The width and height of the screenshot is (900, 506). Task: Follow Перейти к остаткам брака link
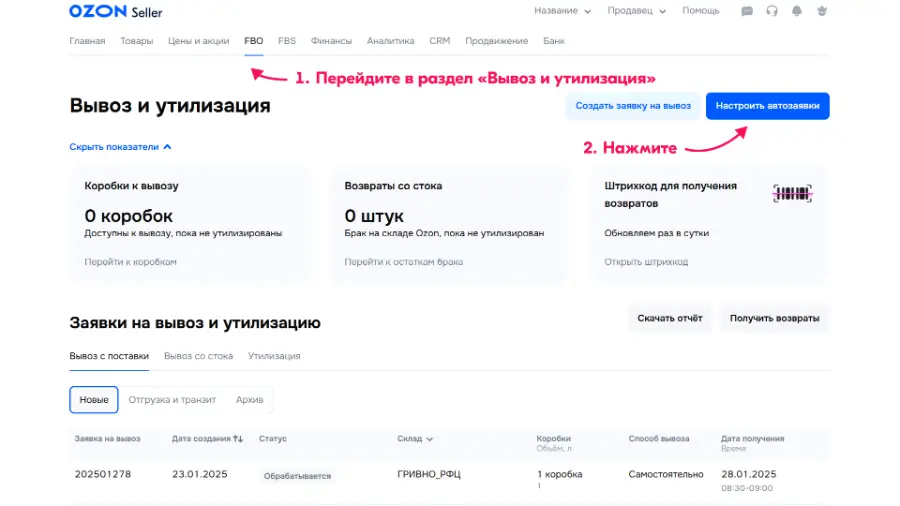tap(404, 262)
